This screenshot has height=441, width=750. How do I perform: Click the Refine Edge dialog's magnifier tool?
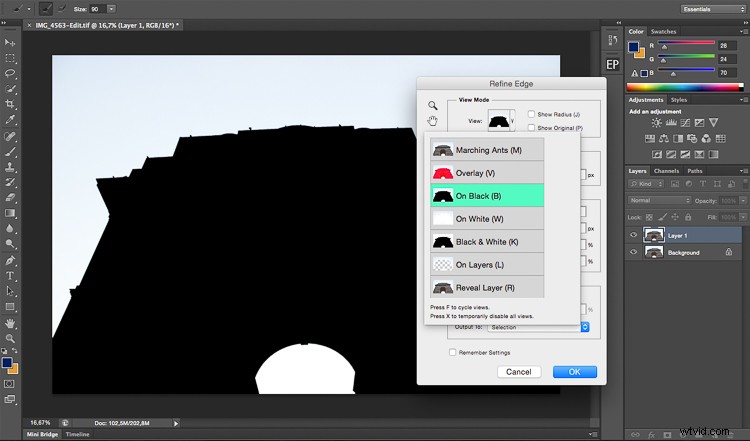(432, 105)
